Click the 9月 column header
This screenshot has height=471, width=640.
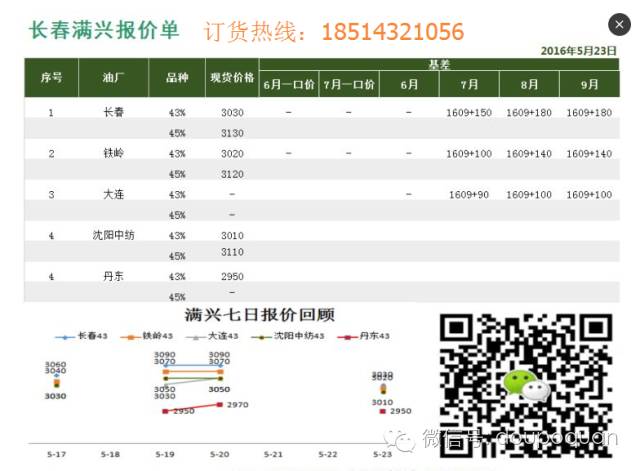[x=589, y=84]
